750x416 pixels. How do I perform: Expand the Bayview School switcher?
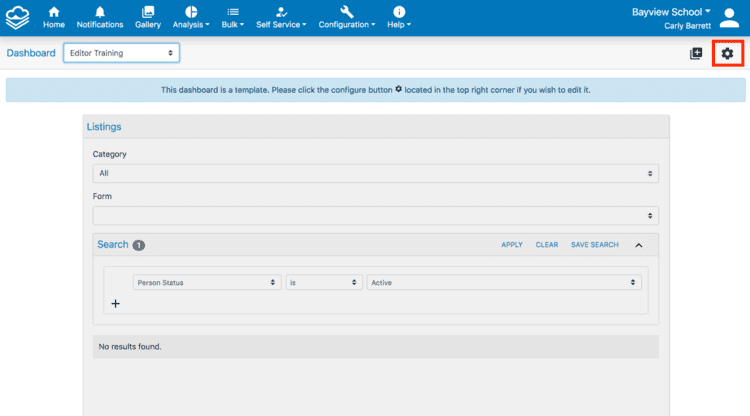tap(671, 12)
